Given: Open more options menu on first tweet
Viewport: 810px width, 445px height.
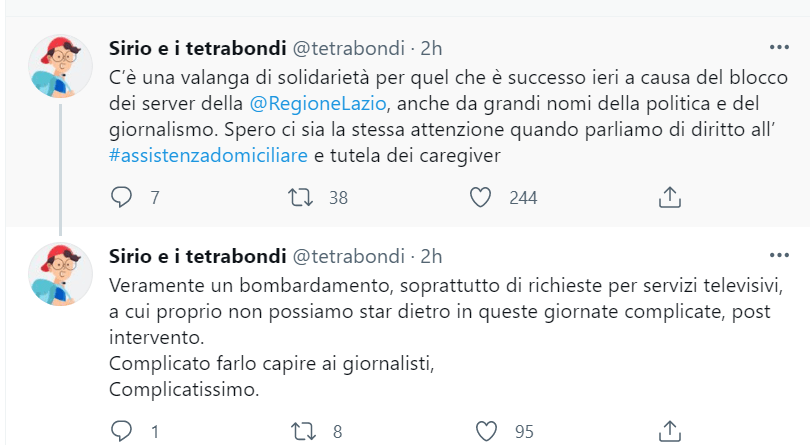Looking at the screenshot, I should coord(778,48).
